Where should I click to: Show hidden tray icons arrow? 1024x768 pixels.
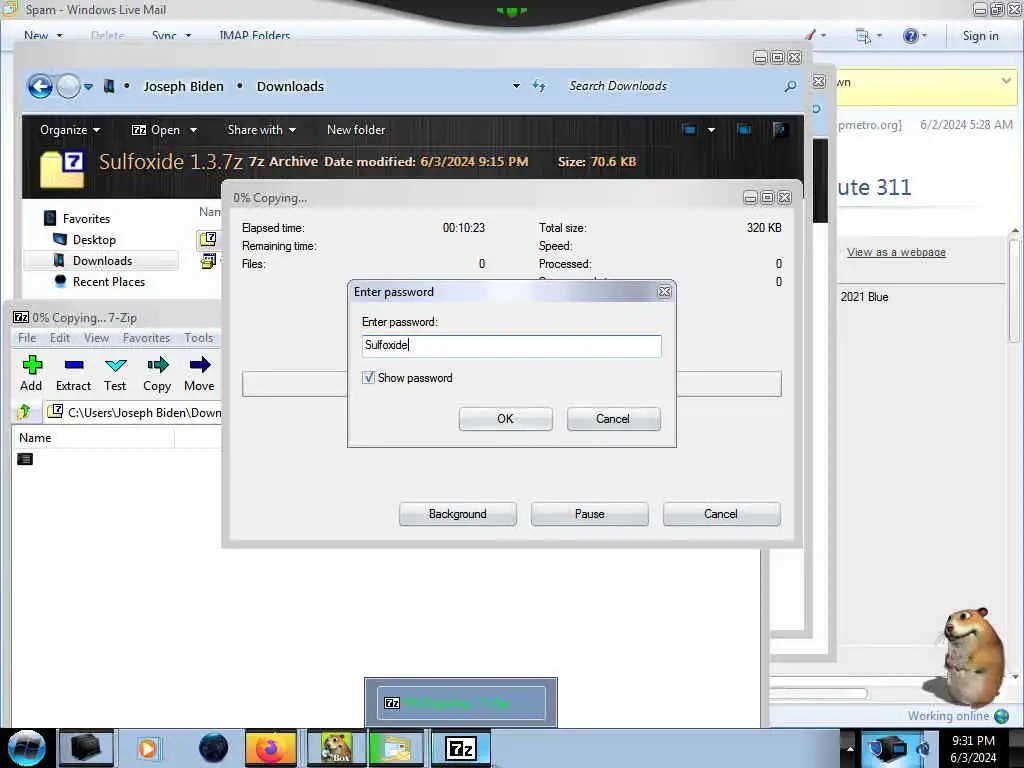click(x=850, y=748)
